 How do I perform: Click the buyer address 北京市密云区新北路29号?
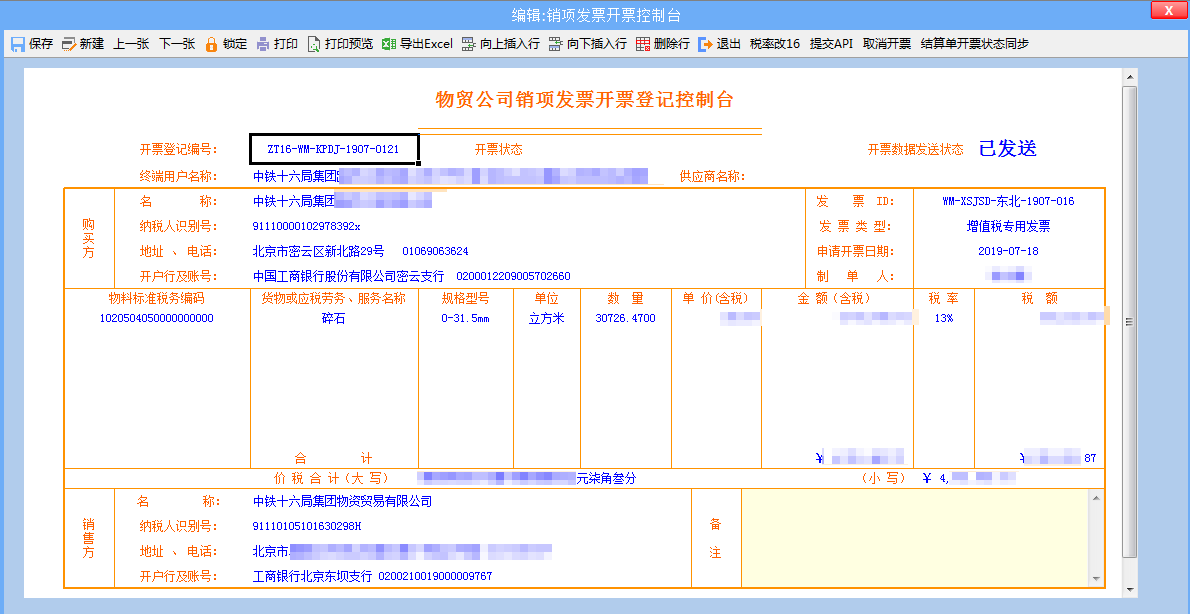coord(319,251)
